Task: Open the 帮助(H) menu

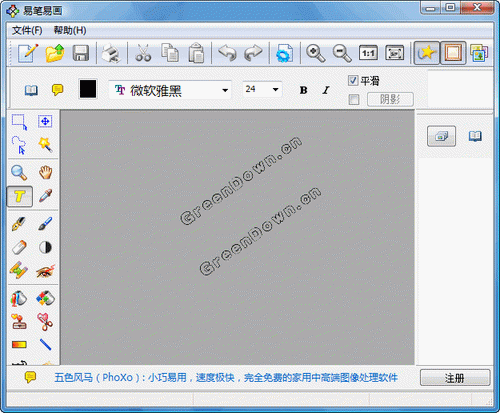Action: click(x=70, y=31)
